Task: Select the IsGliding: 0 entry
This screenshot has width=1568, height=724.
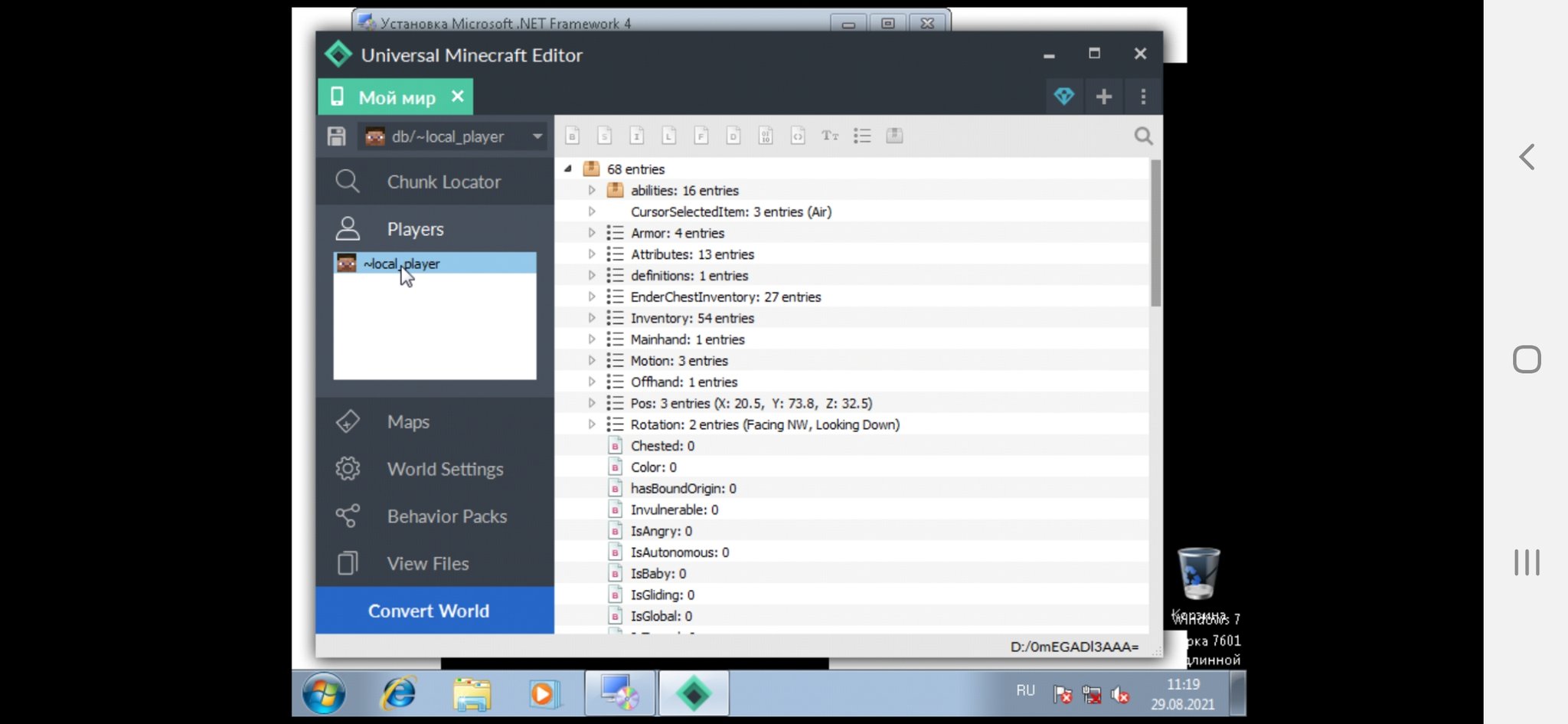Action: pyautogui.click(x=662, y=595)
